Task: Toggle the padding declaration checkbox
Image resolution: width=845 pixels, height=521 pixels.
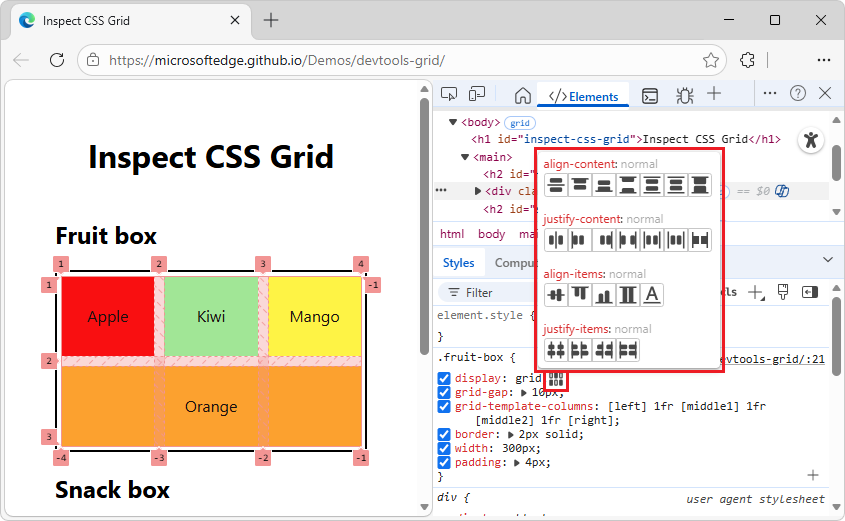Action: point(444,463)
